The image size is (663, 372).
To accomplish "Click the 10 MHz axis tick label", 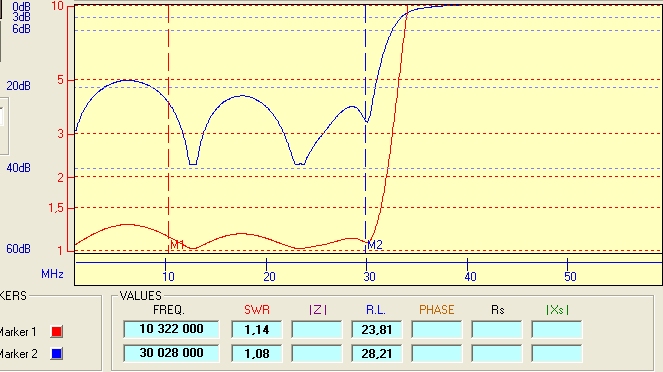I will click(x=168, y=277).
